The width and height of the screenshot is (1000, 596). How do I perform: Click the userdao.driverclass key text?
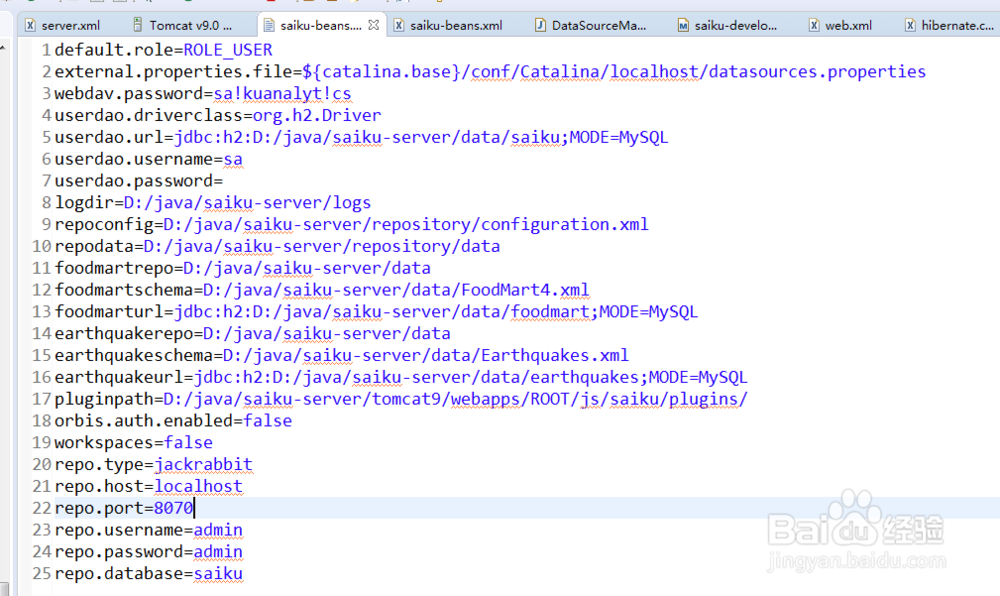tap(149, 115)
